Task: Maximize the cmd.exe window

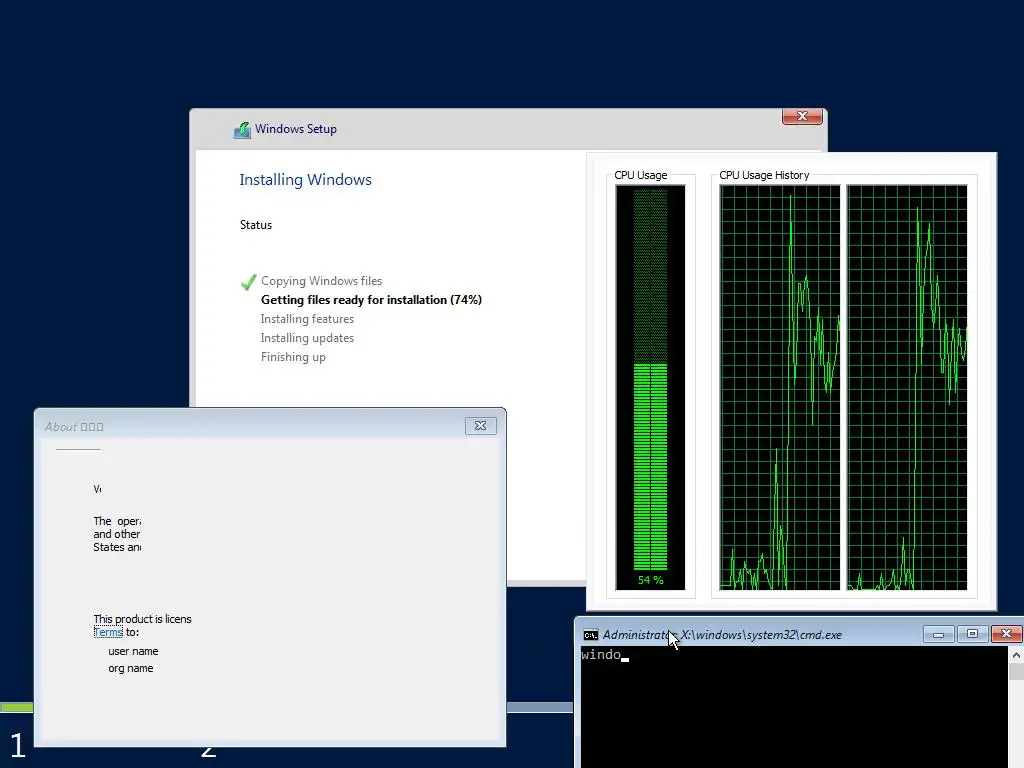Action: point(972,634)
